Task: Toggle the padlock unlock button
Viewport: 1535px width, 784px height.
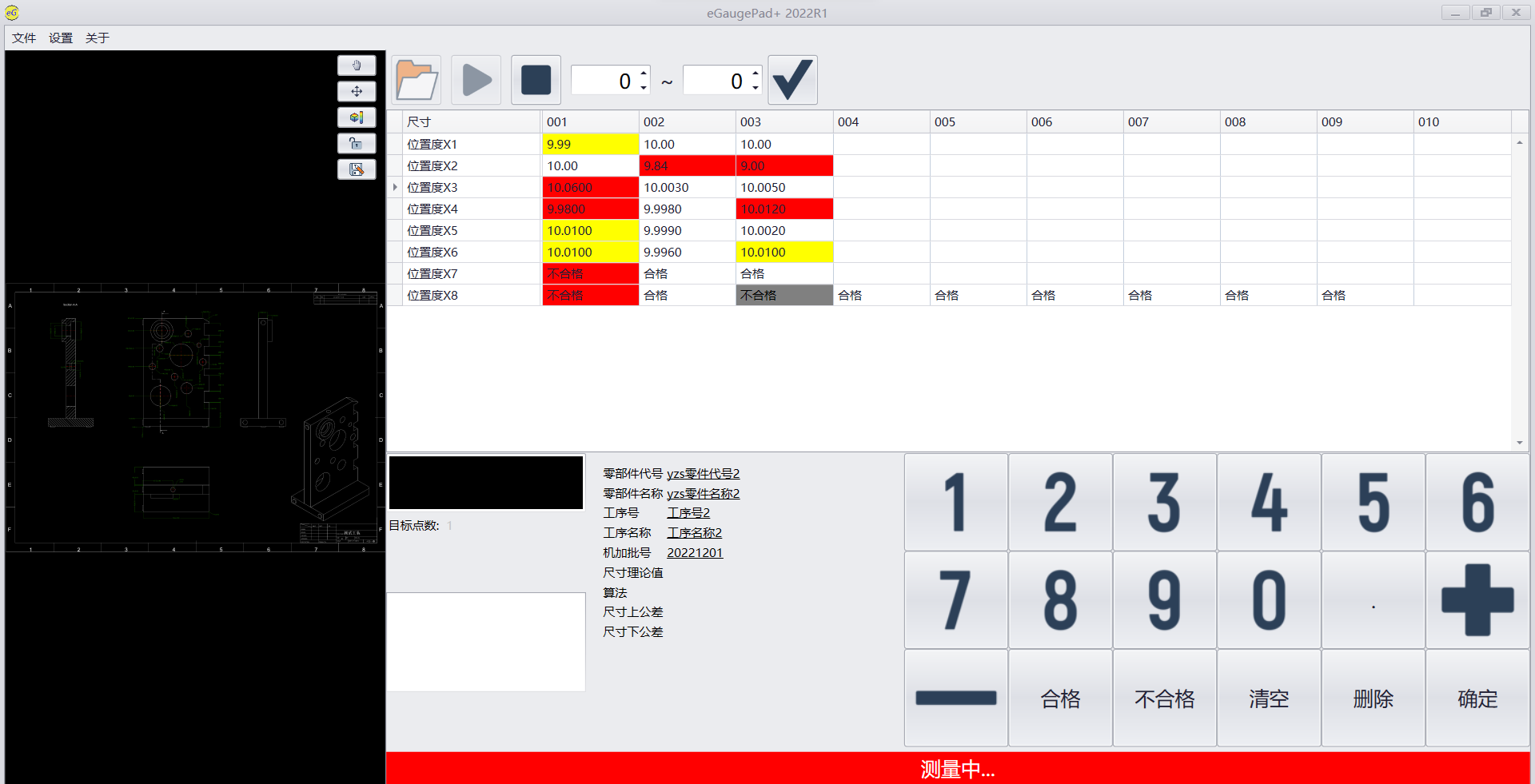Action: (357, 144)
